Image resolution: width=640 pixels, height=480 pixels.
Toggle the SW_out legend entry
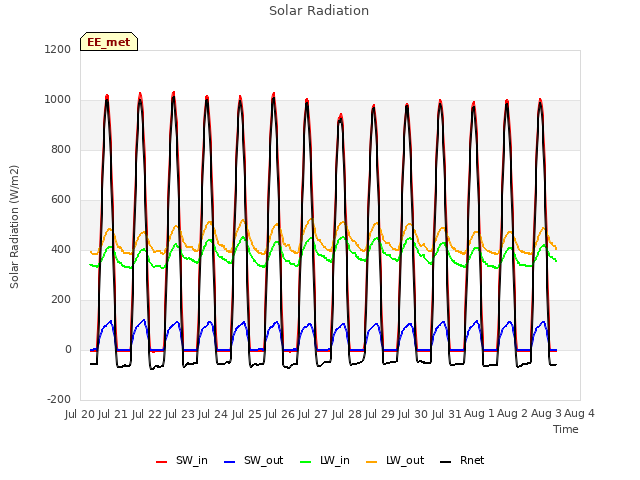pyautogui.click(x=253, y=461)
